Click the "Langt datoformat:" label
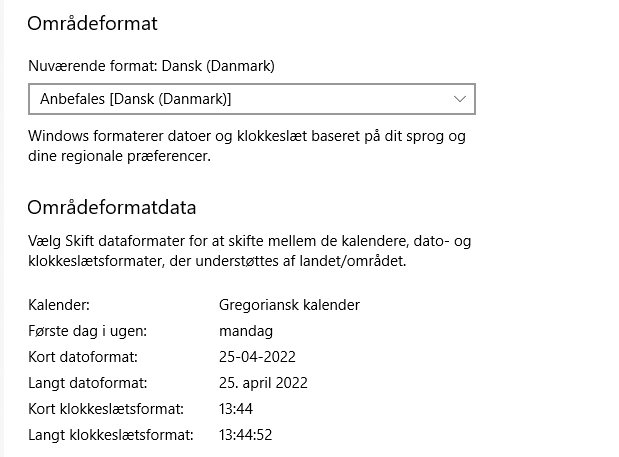The height and width of the screenshot is (457, 619). point(87,382)
